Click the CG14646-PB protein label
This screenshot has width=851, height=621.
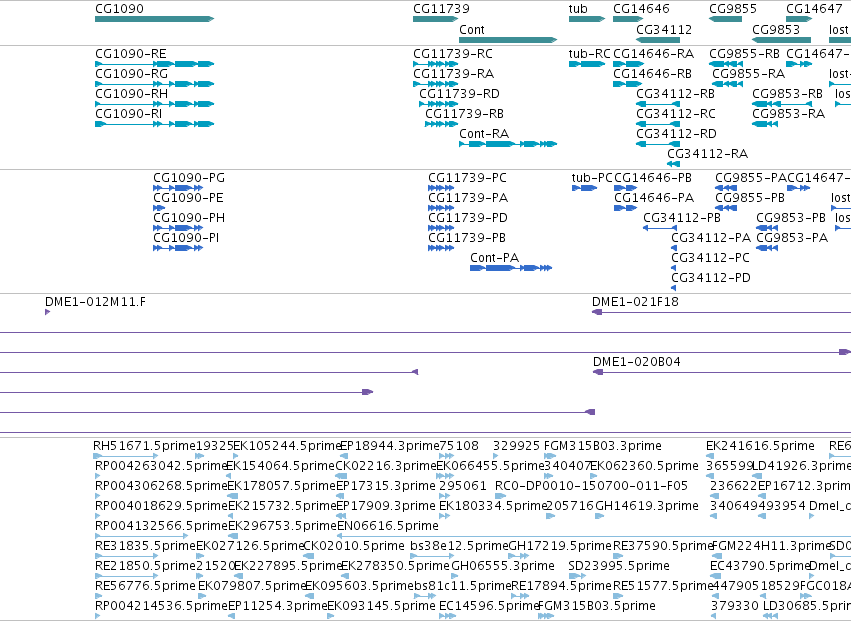coord(653,178)
